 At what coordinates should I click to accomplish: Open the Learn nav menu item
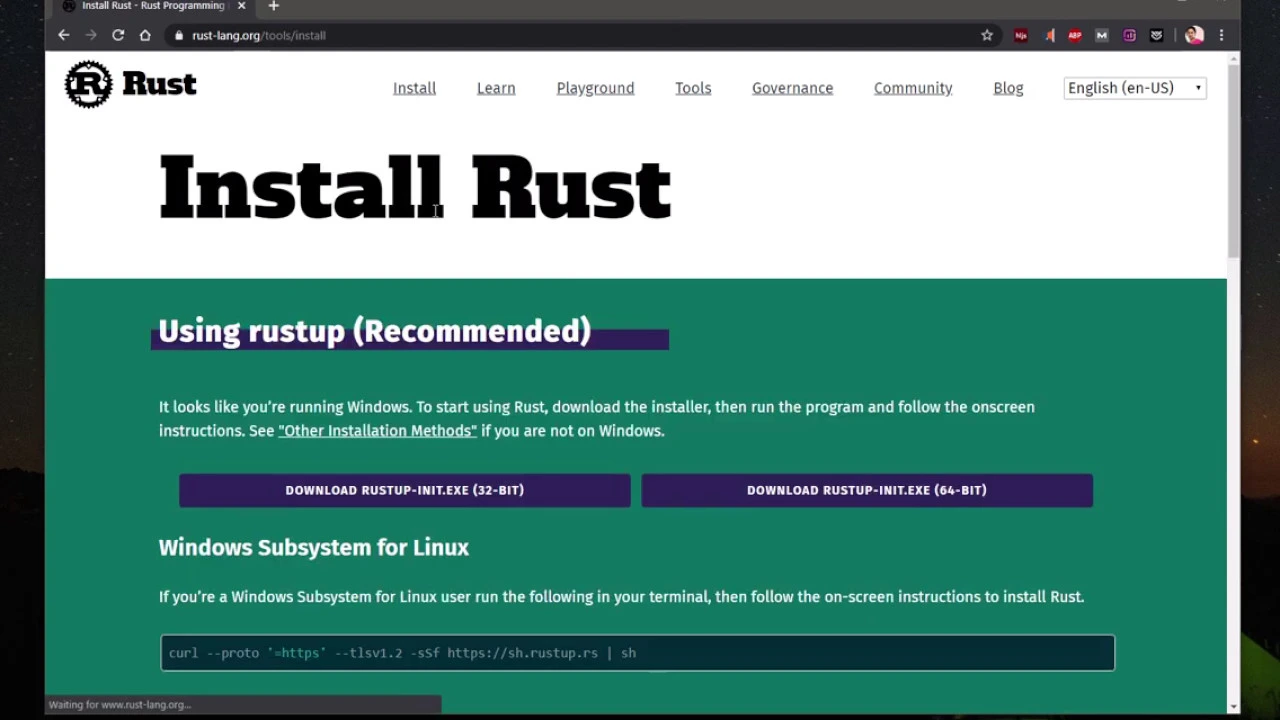click(x=496, y=88)
